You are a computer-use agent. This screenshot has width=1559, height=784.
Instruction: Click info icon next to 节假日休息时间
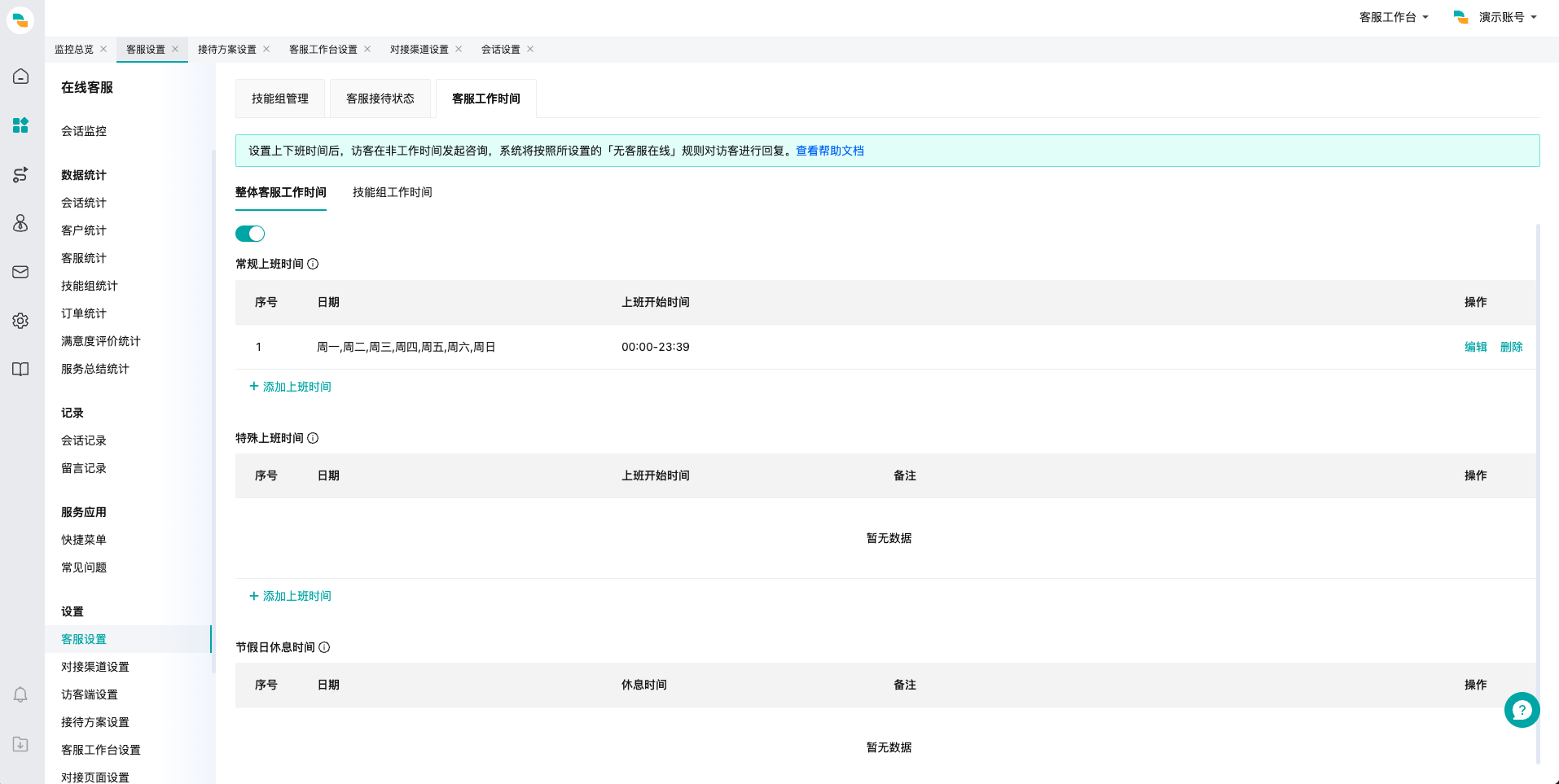pos(324,647)
